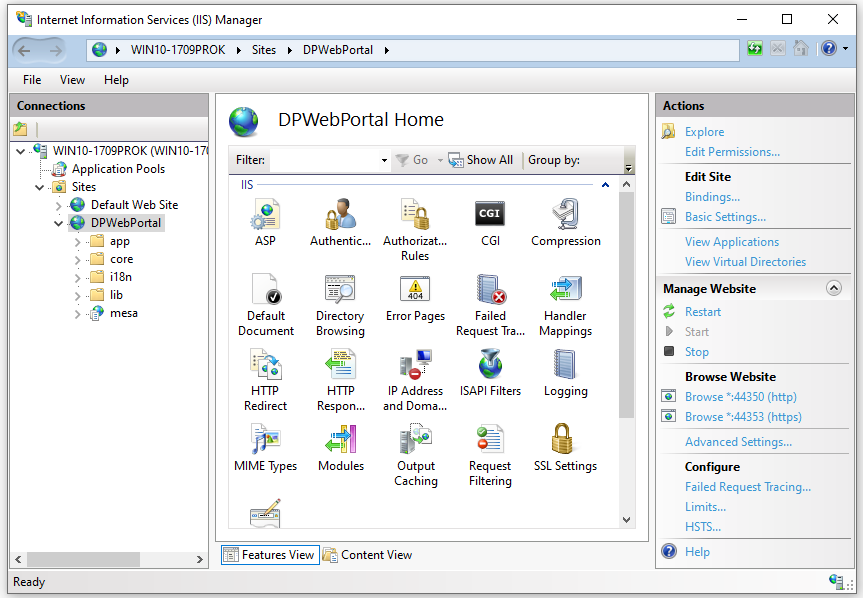Click the create new connection icon
The width and height of the screenshot is (863, 598).
click(x=20, y=129)
